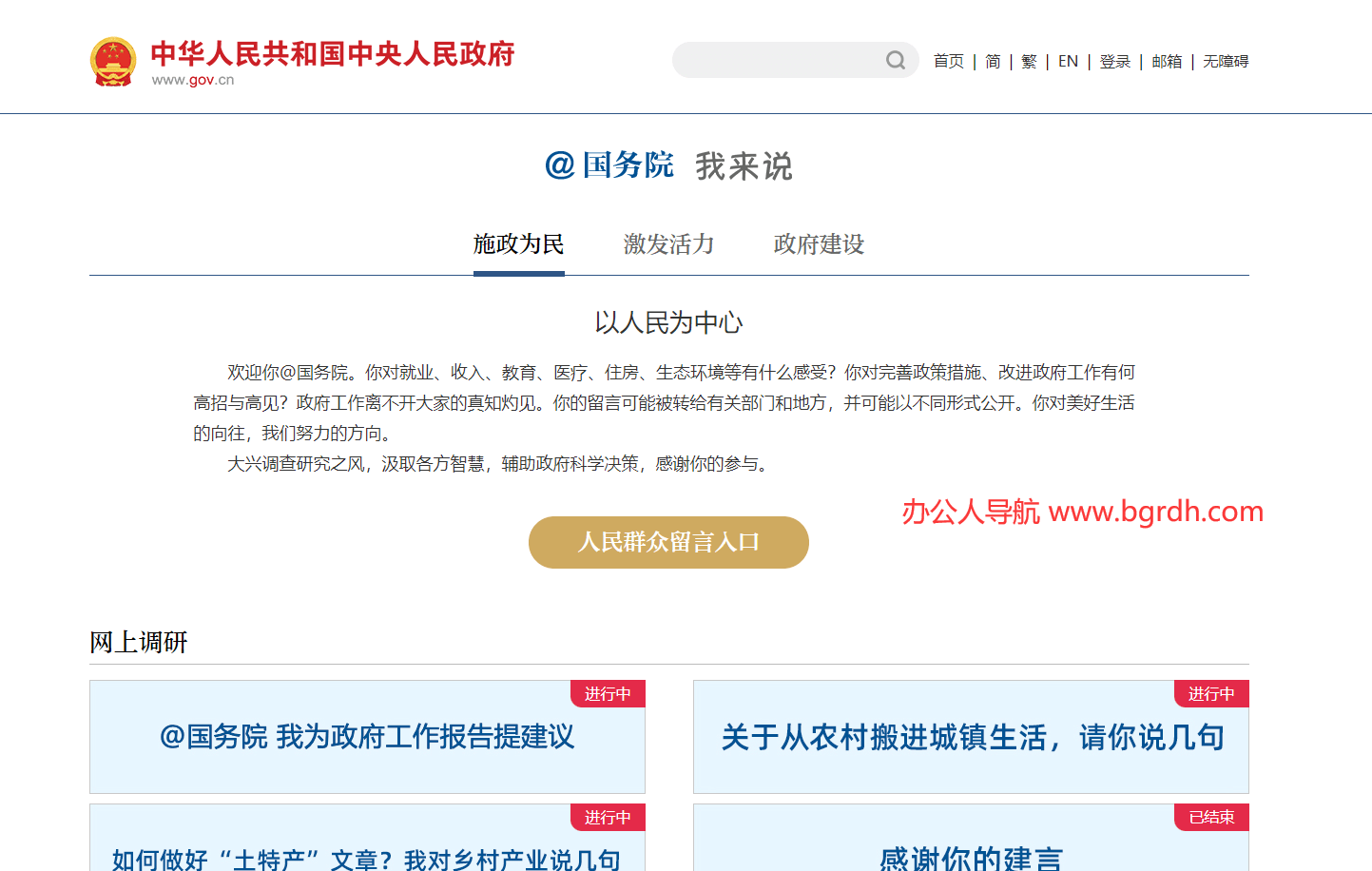Open the 首页 home link
Screen dimensions: 1372x871
pos(948,62)
